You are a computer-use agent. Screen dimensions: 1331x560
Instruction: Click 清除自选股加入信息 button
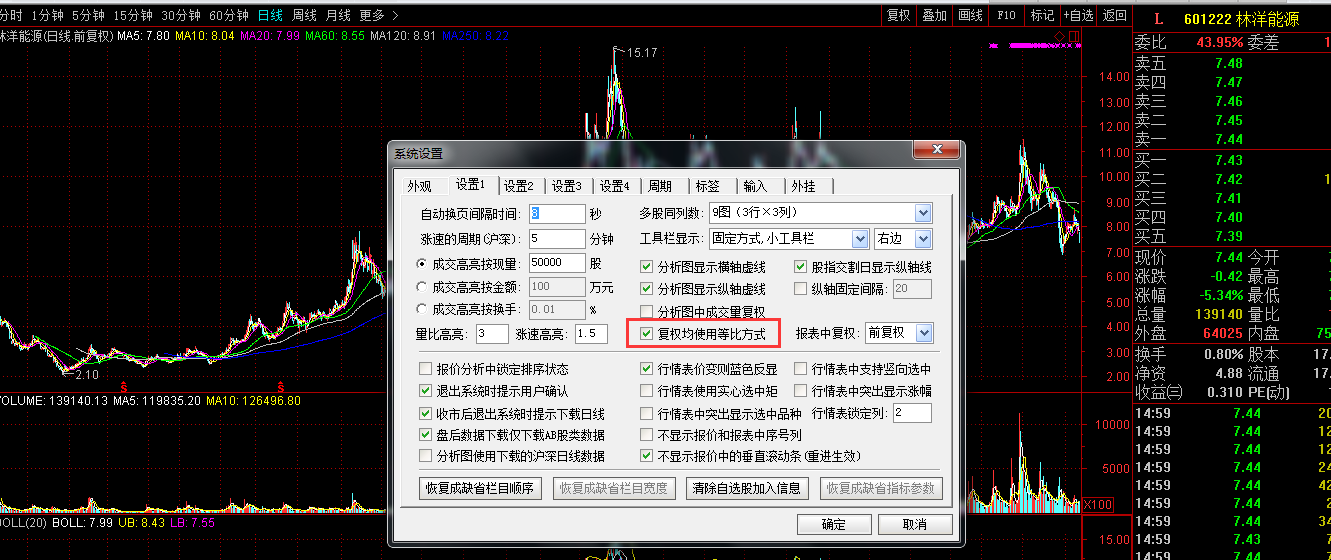pyautogui.click(x=748, y=489)
